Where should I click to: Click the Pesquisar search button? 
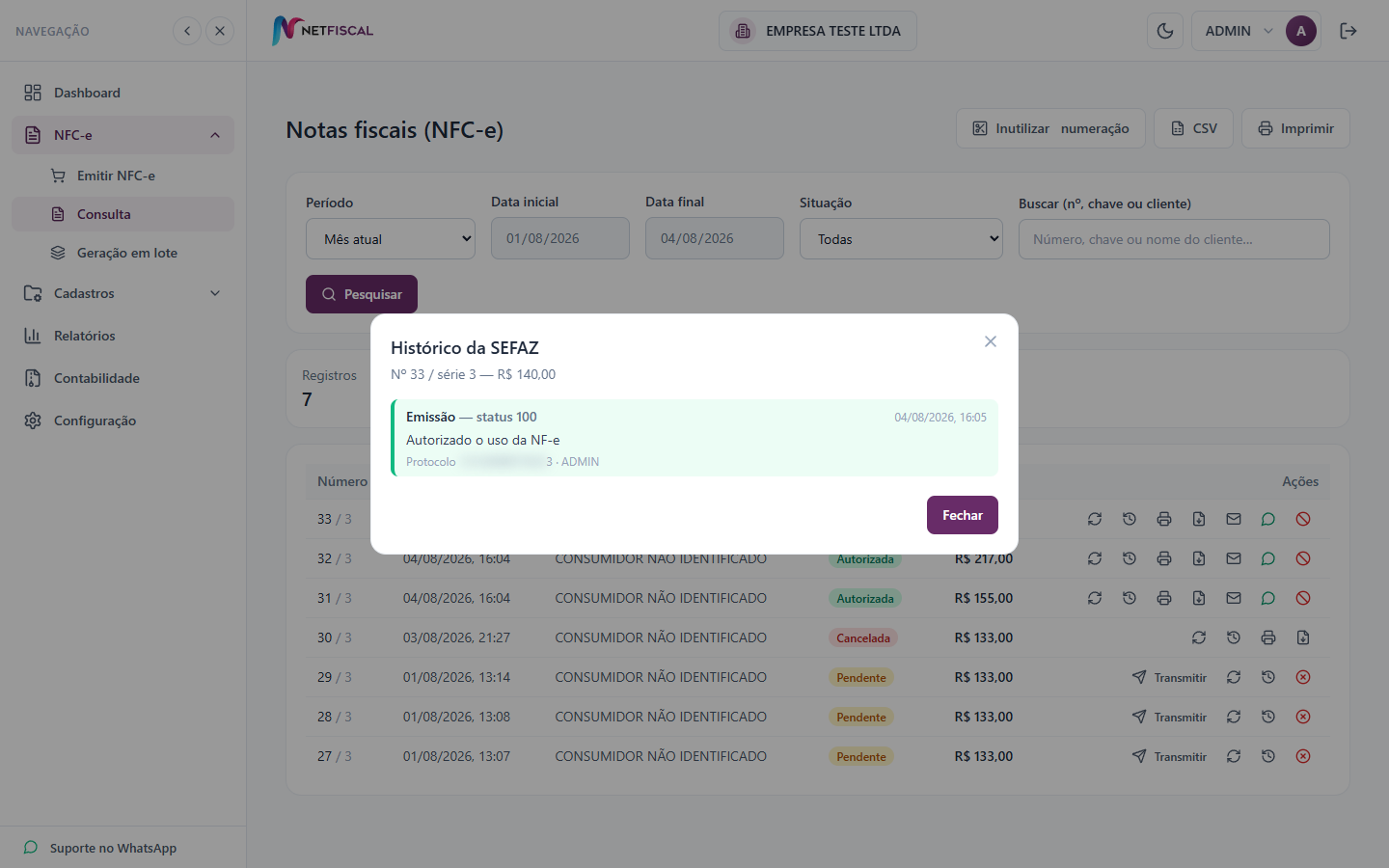pyautogui.click(x=362, y=294)
